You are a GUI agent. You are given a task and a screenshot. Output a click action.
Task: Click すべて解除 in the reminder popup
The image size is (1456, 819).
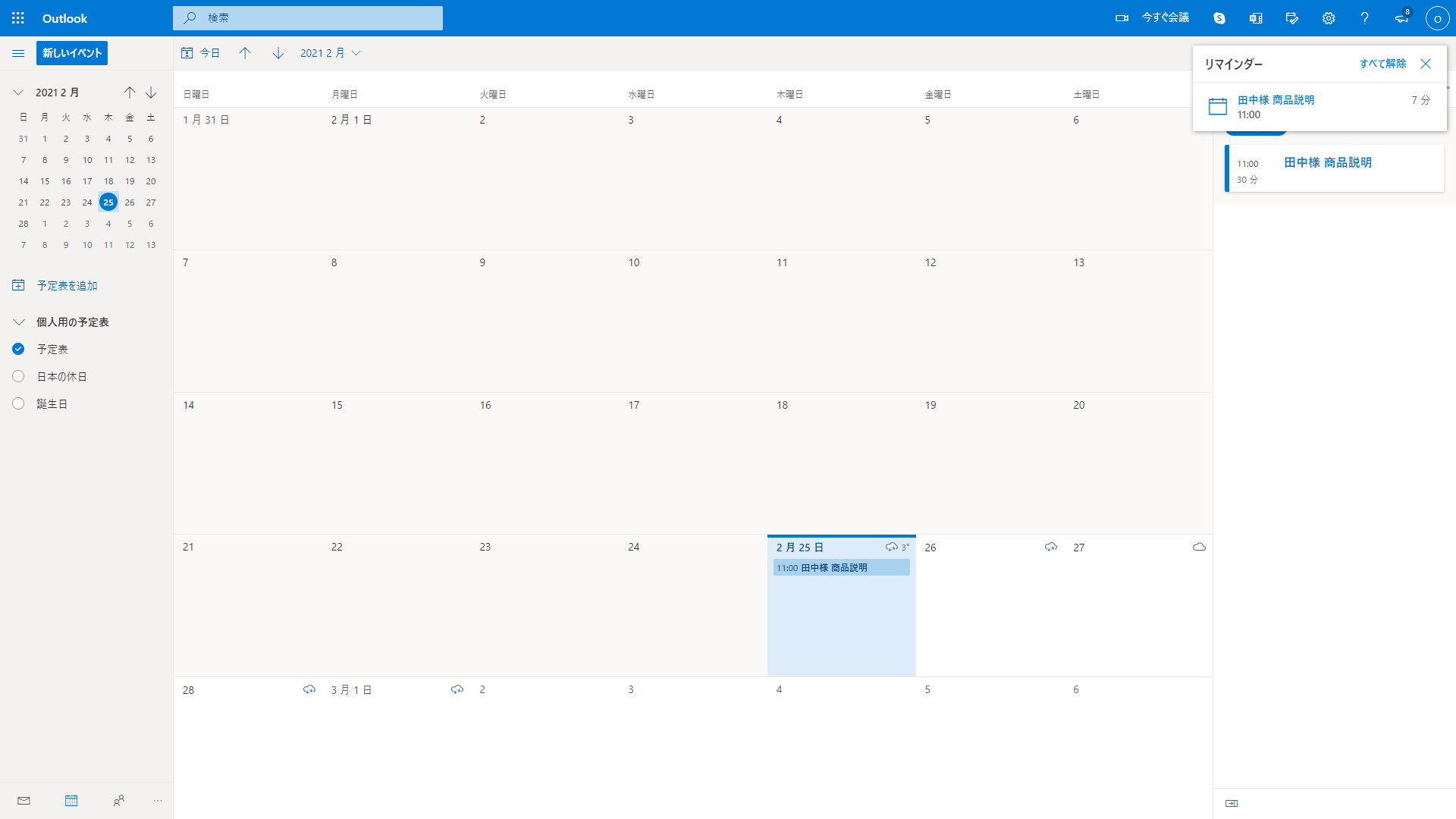coord(1382,64)
